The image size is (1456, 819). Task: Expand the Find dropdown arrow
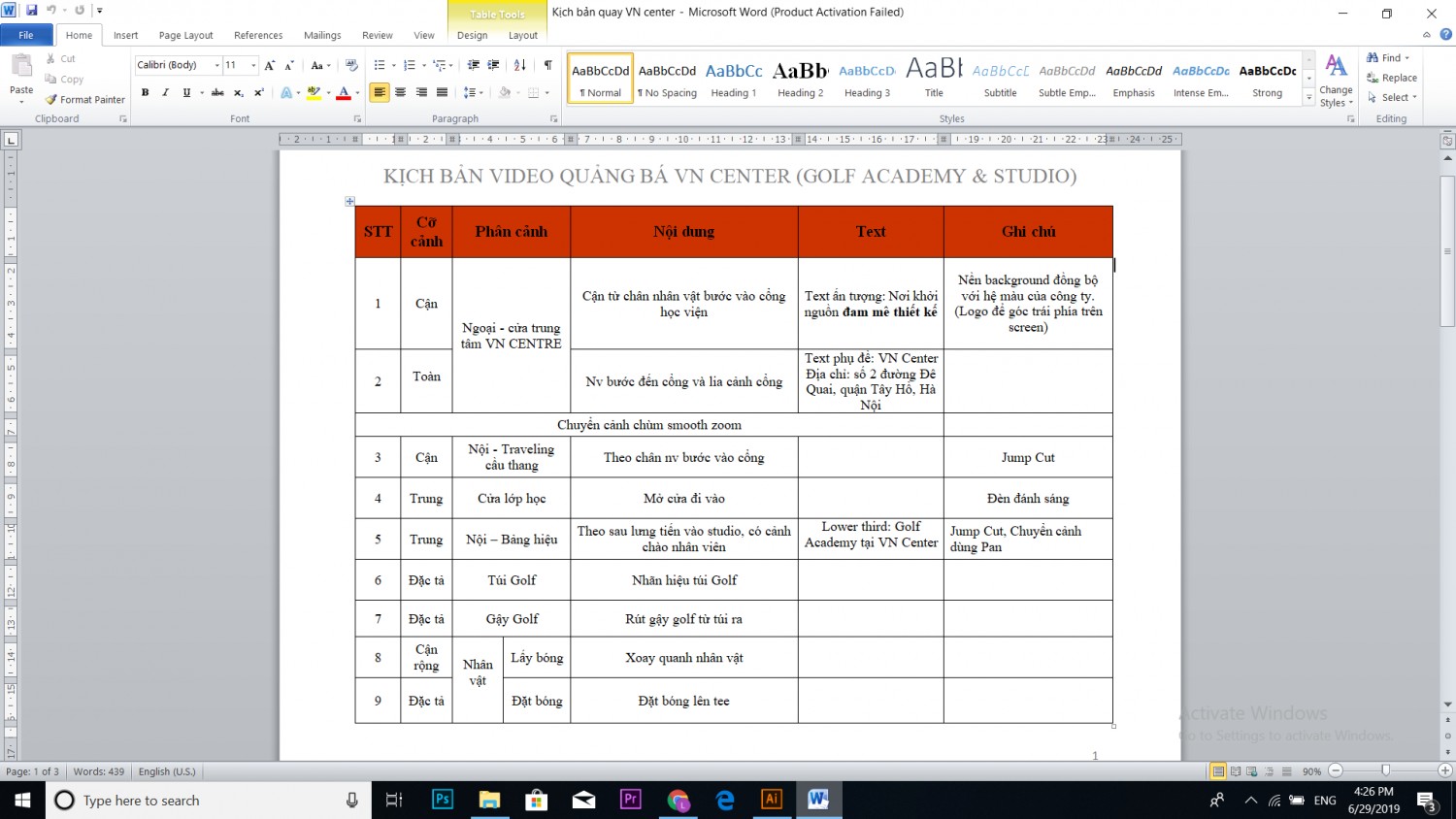pyautogui.click(x=1407, y=58)
